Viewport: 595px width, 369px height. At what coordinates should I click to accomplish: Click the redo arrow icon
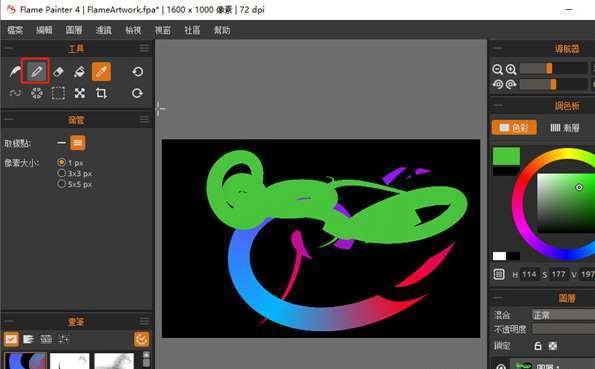coord(137,93)
